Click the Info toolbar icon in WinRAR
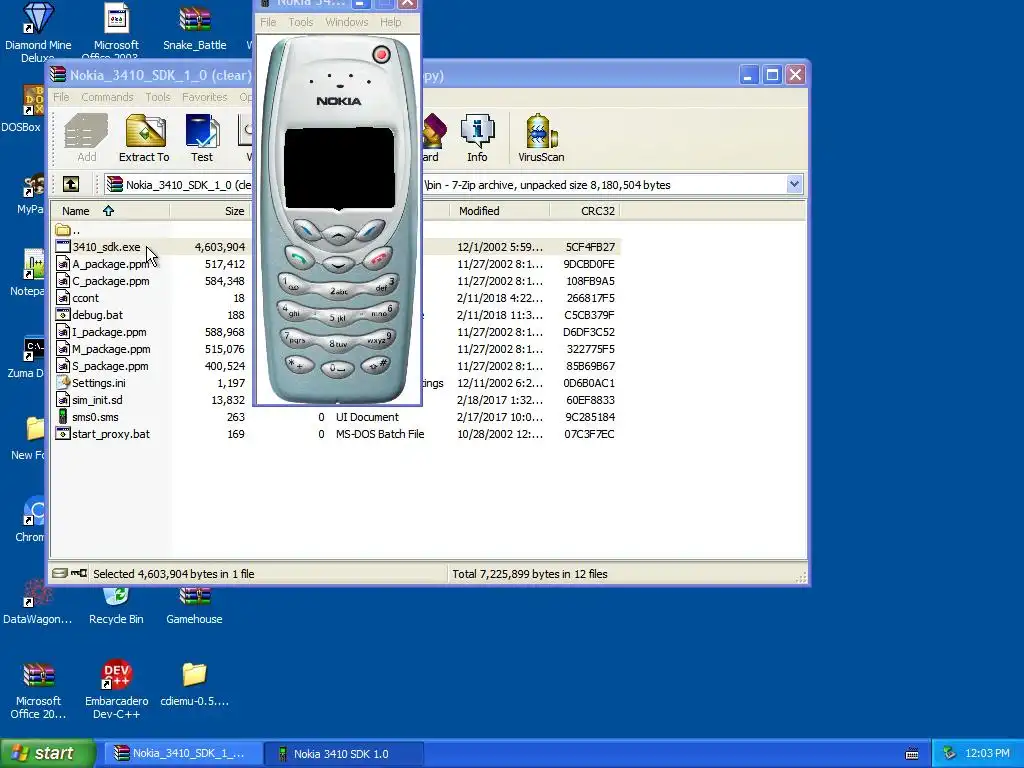Viewport: 1024px width, 768px height. (x=477, y=138)
